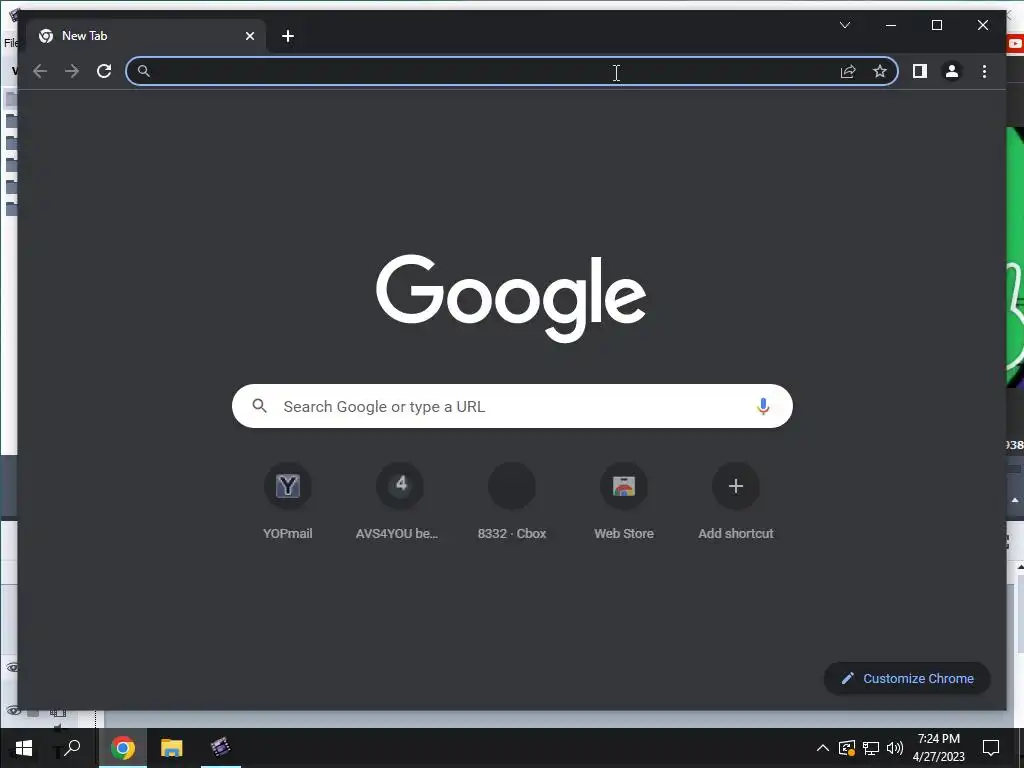This screenshot has width=1024, height=768.
Task: Open taskbar search magnifier
Action: pyautogui.click(x=72, y=747)
